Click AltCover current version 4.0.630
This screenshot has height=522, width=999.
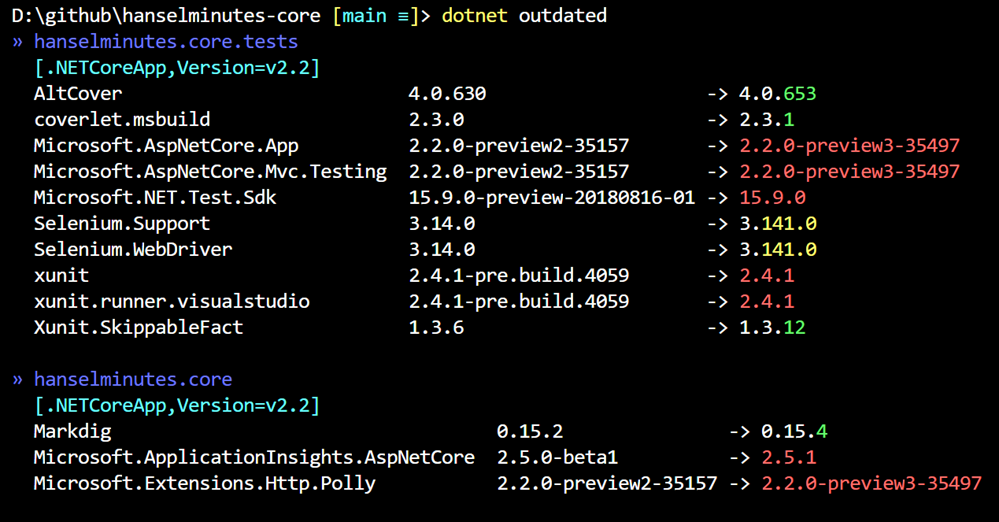pyautogui.click(x=447, y=94)
